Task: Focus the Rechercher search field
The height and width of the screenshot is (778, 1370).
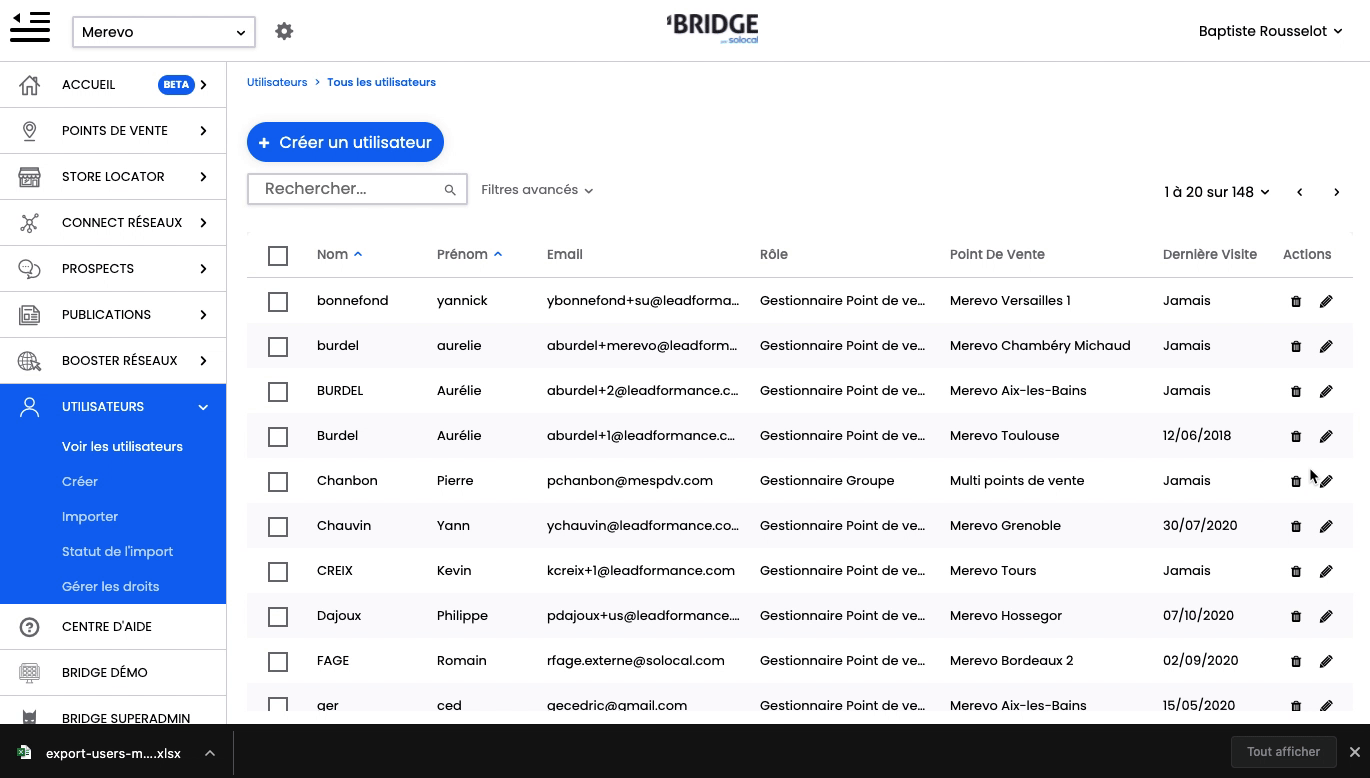Action: coord(350,189)
